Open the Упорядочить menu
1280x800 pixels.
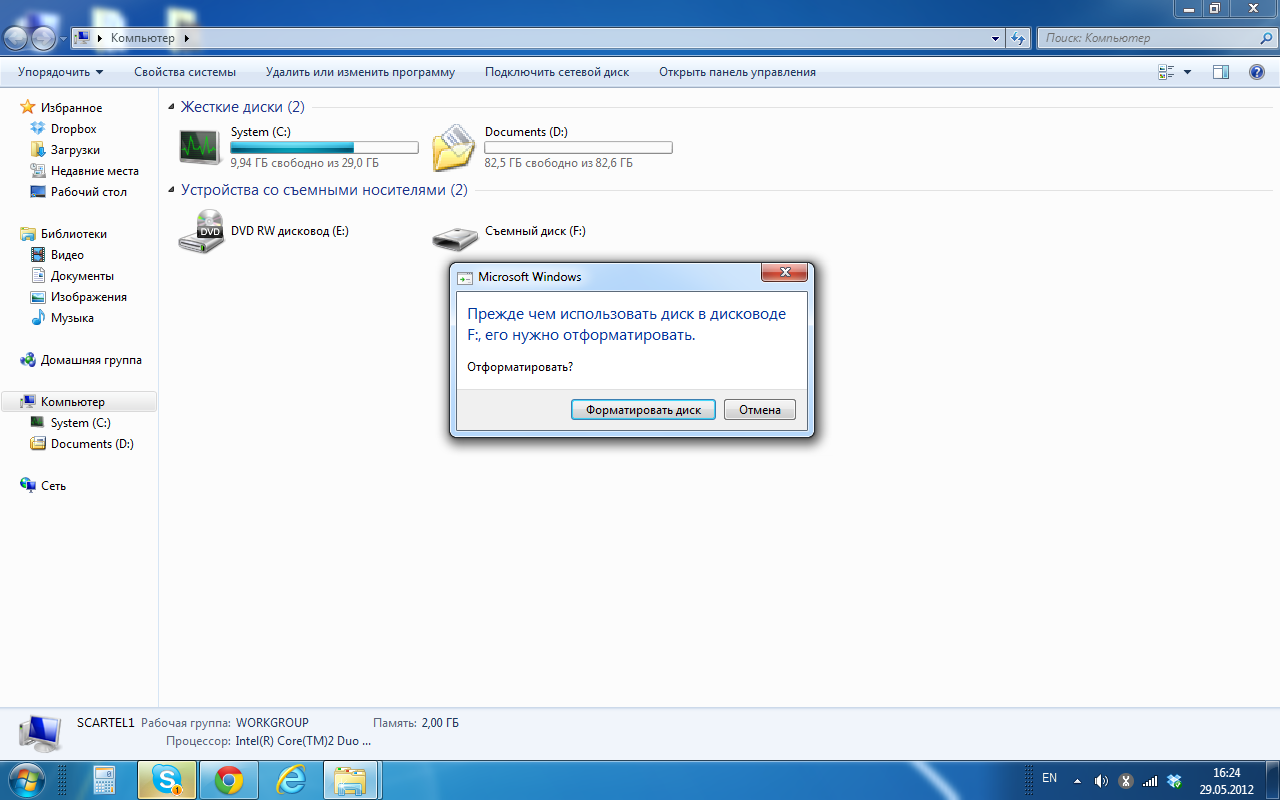tap(61, 72)
